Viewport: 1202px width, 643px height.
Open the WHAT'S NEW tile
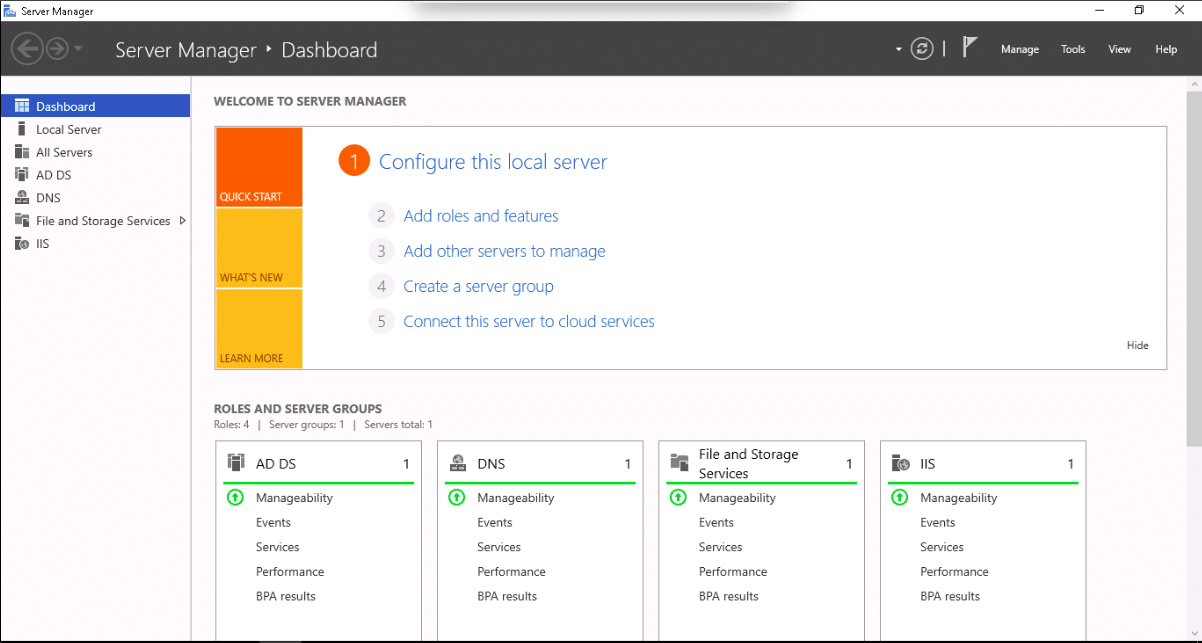(x=259, y=248)
